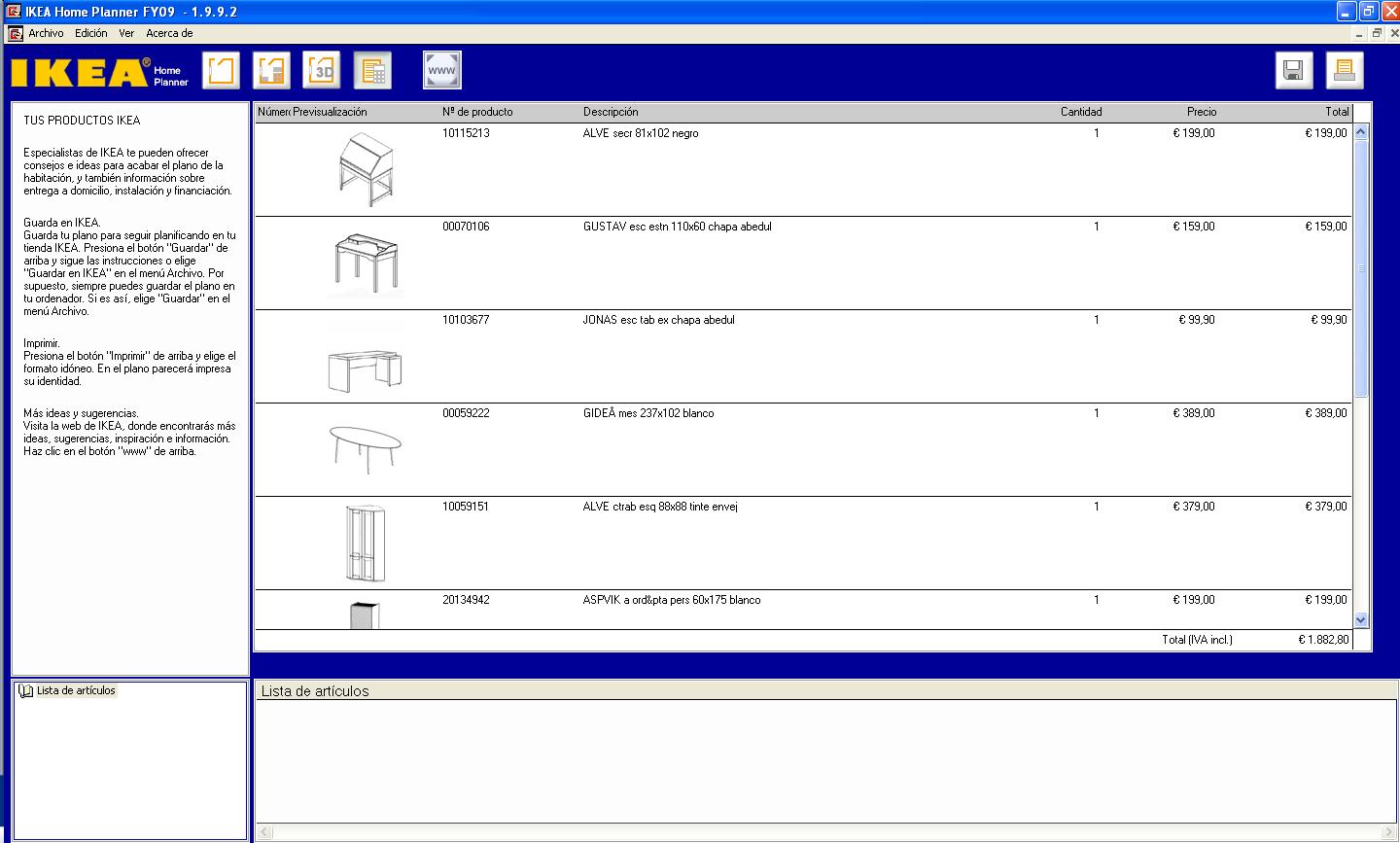Click the ASPVIK cabinet thumbnail

pos(365,615)
